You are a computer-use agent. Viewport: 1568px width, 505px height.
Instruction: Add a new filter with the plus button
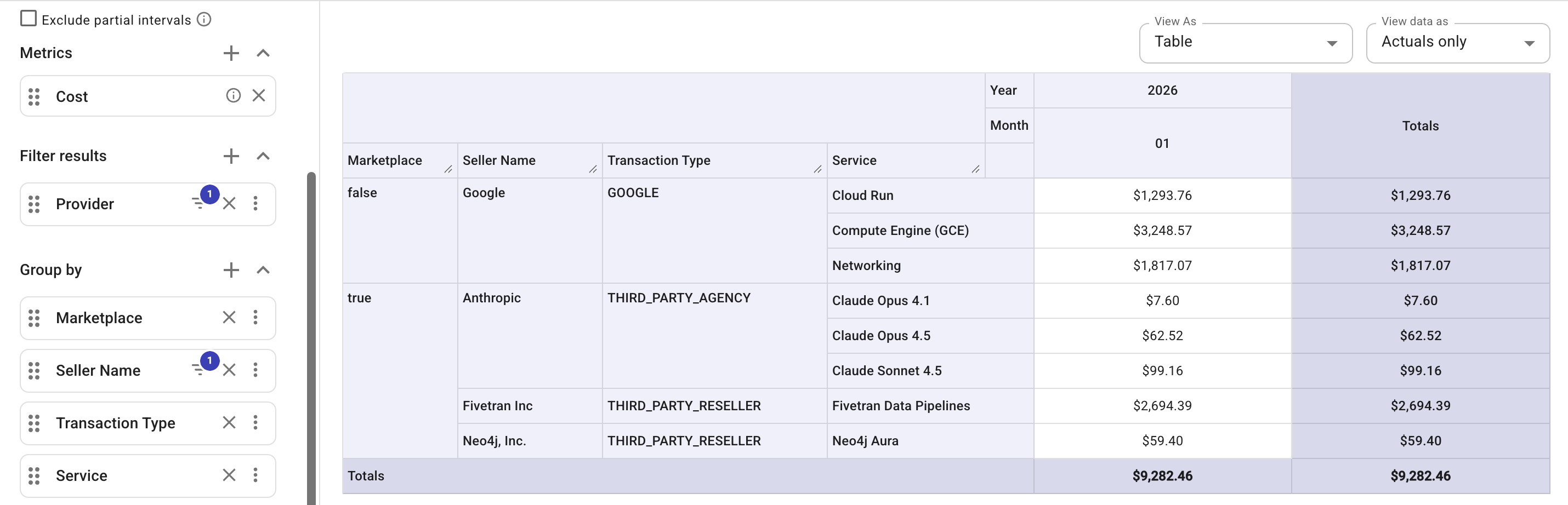(231, 156)
